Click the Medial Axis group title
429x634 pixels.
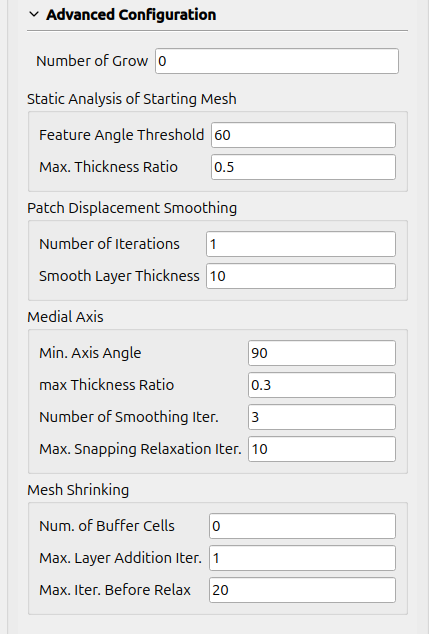[x=65, y=317]
